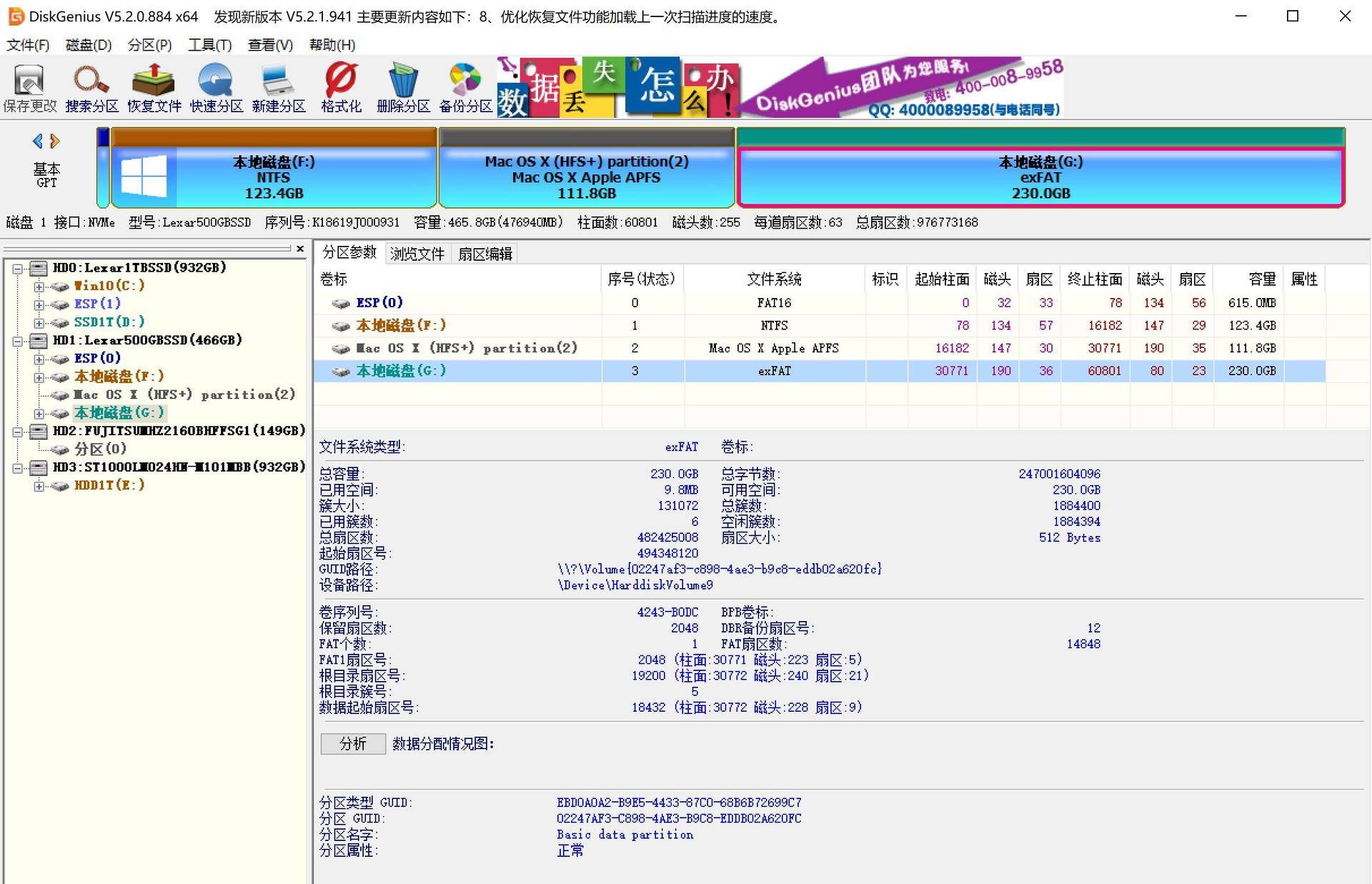Select the 格式化 format tool
Image resolution: width=1372 pixels, height=884 pixels.
[341, 86]
